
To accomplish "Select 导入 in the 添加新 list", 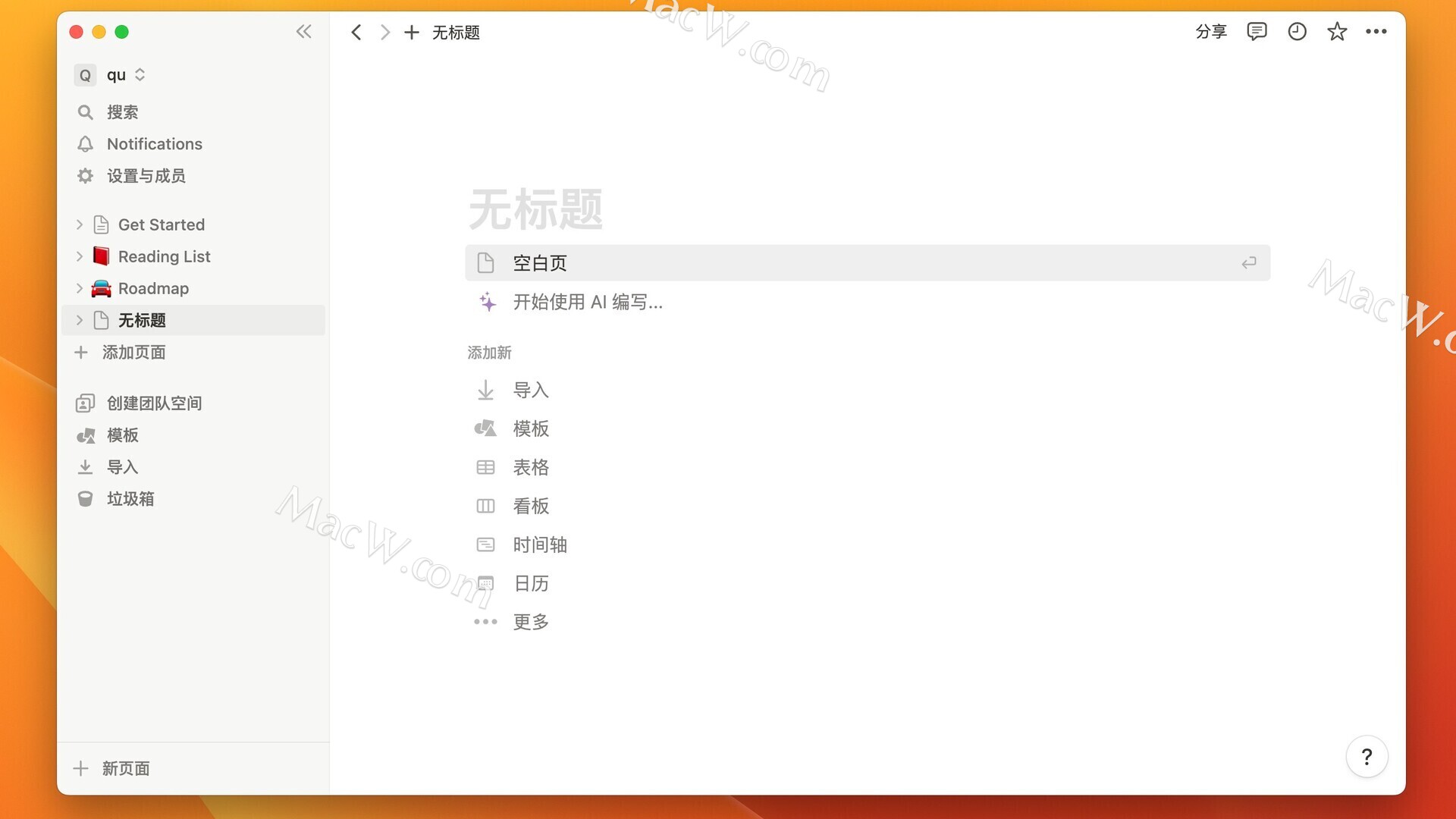I will tap(531, 390).
